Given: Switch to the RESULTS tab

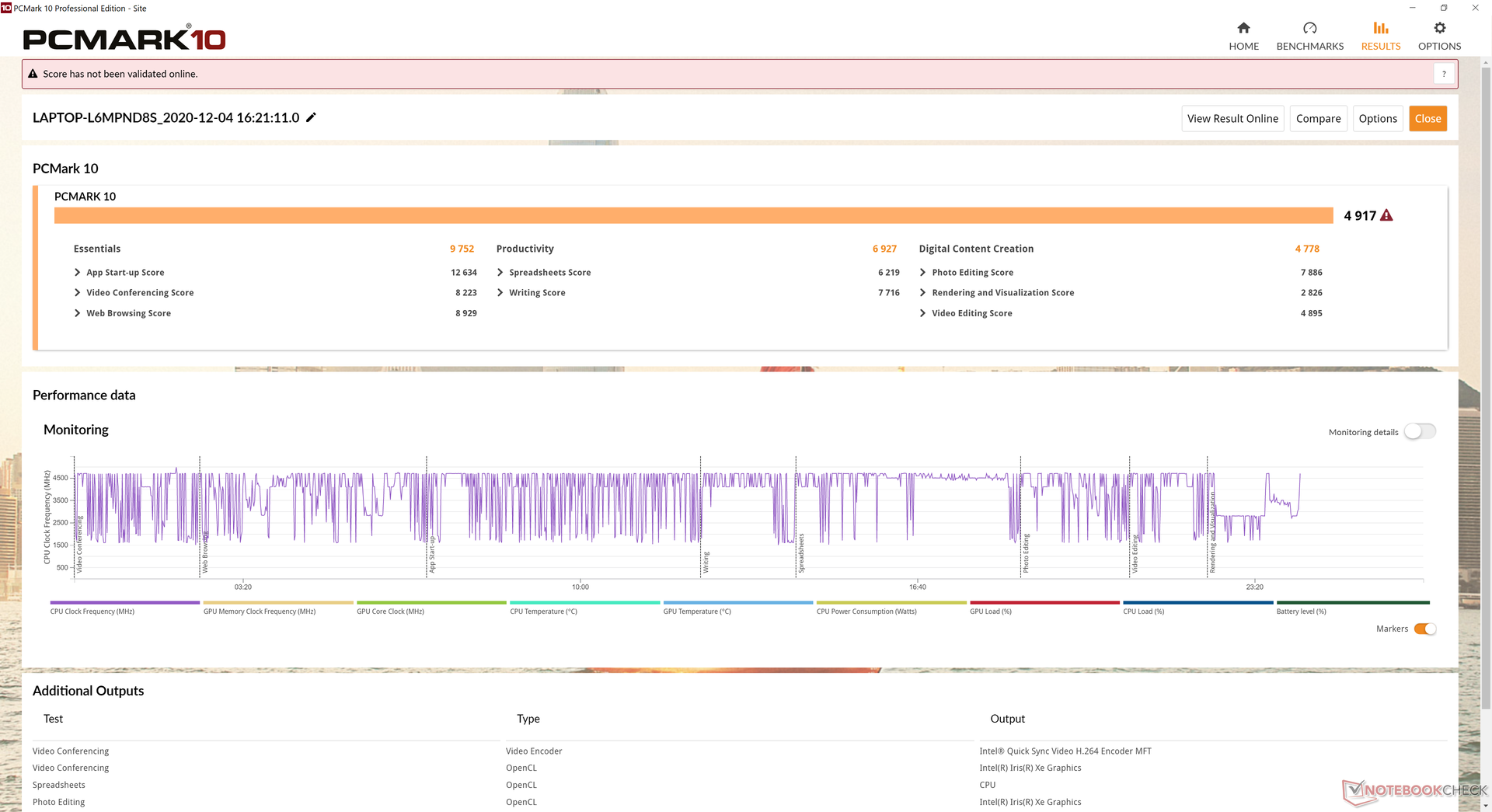Looking at the screenshot, I should (x=1380, y=36).
